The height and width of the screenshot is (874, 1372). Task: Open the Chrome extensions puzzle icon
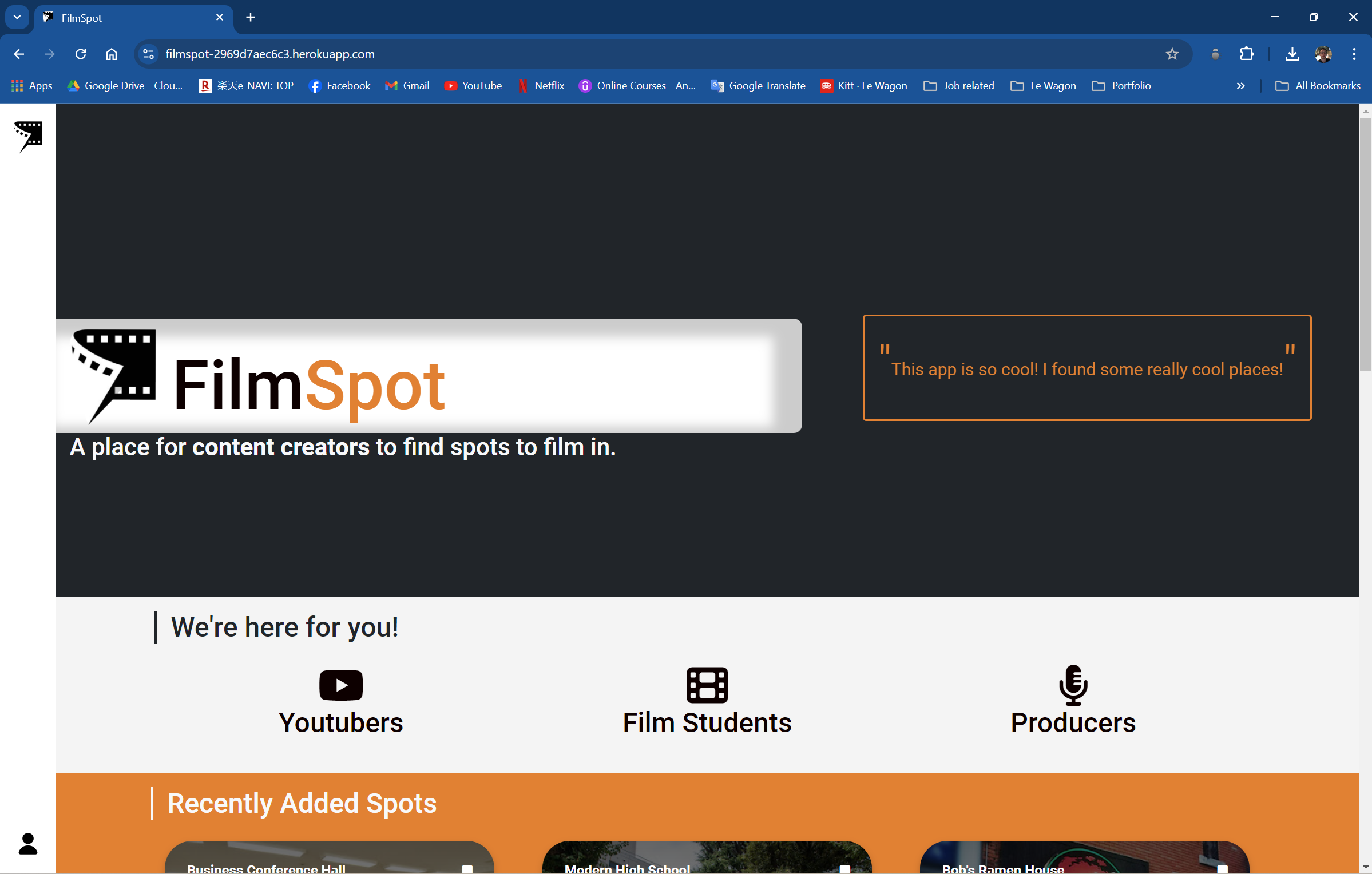click(1247, 54)
